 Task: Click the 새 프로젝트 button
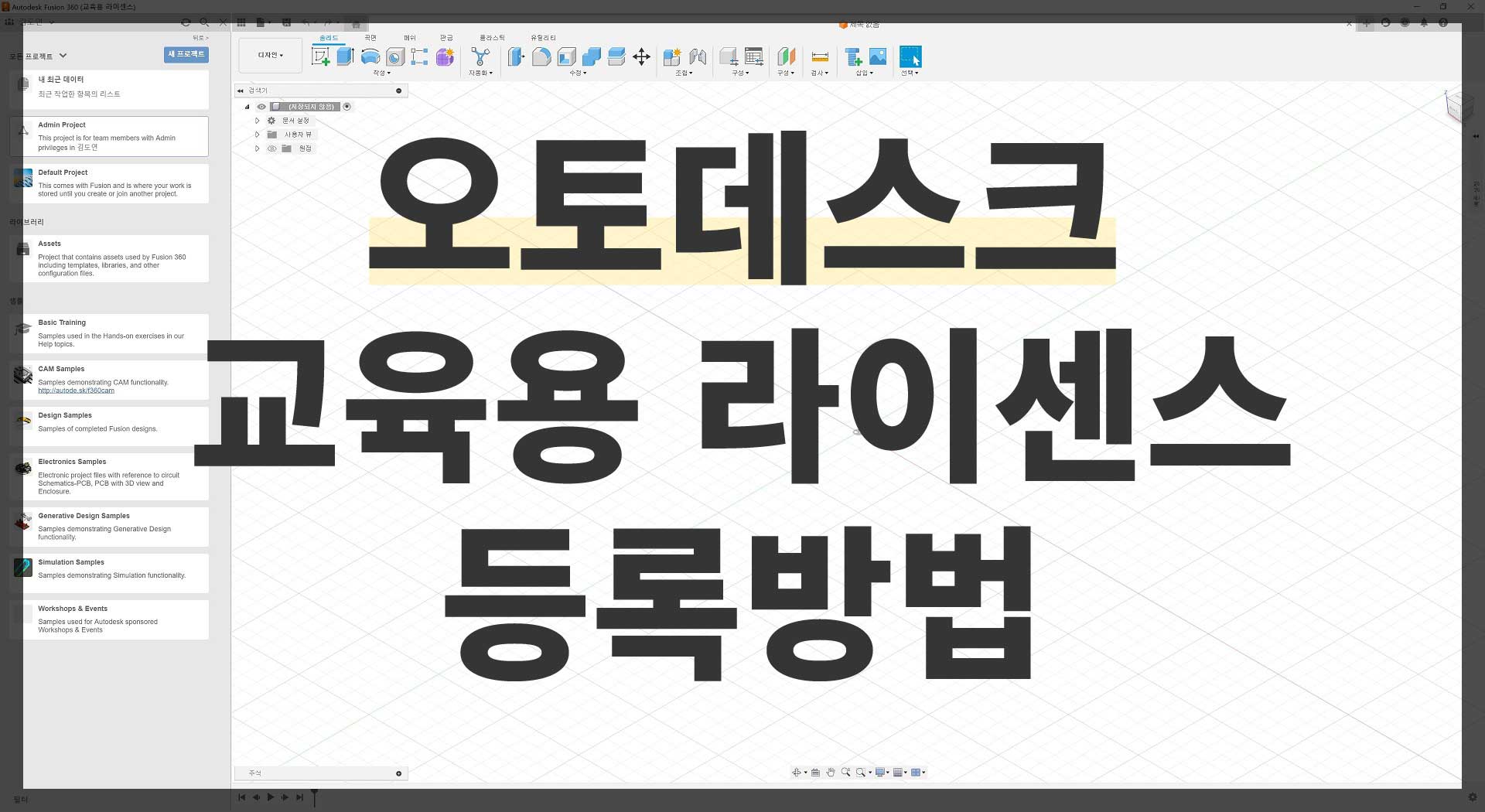(186, 54)
